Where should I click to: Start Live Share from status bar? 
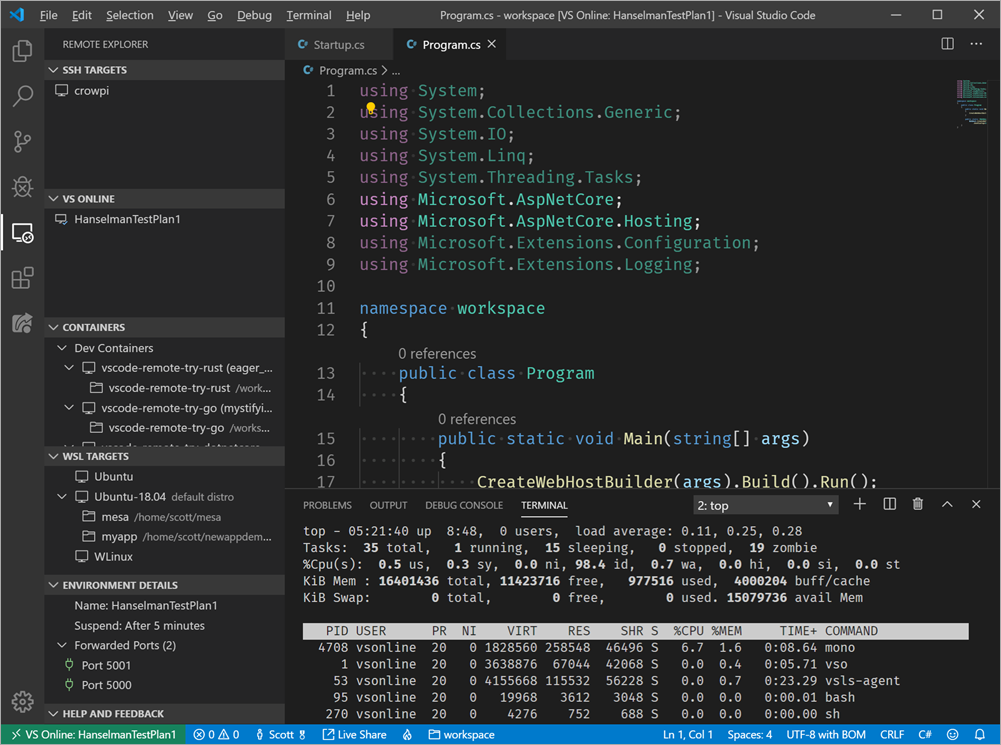point(354,735)
